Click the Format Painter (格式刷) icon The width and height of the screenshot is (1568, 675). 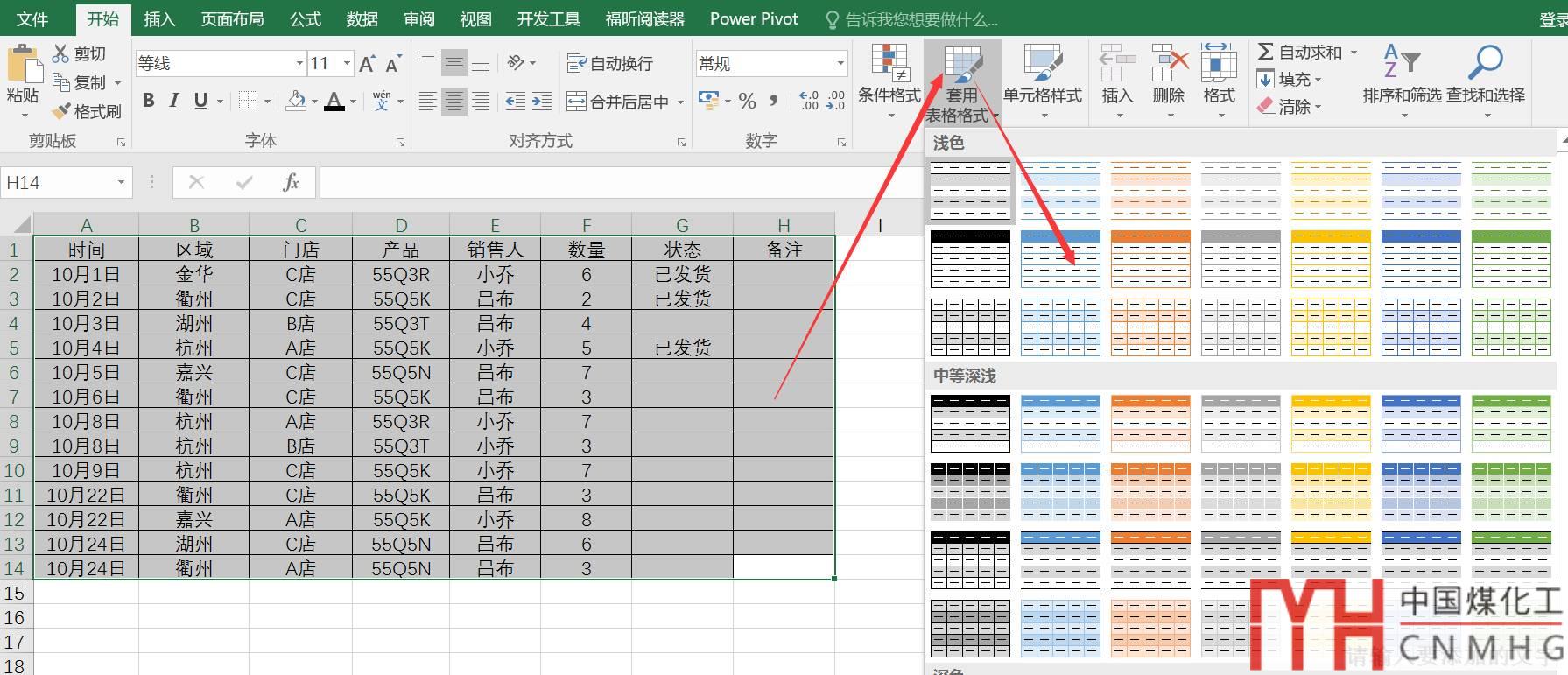point(61,111)
